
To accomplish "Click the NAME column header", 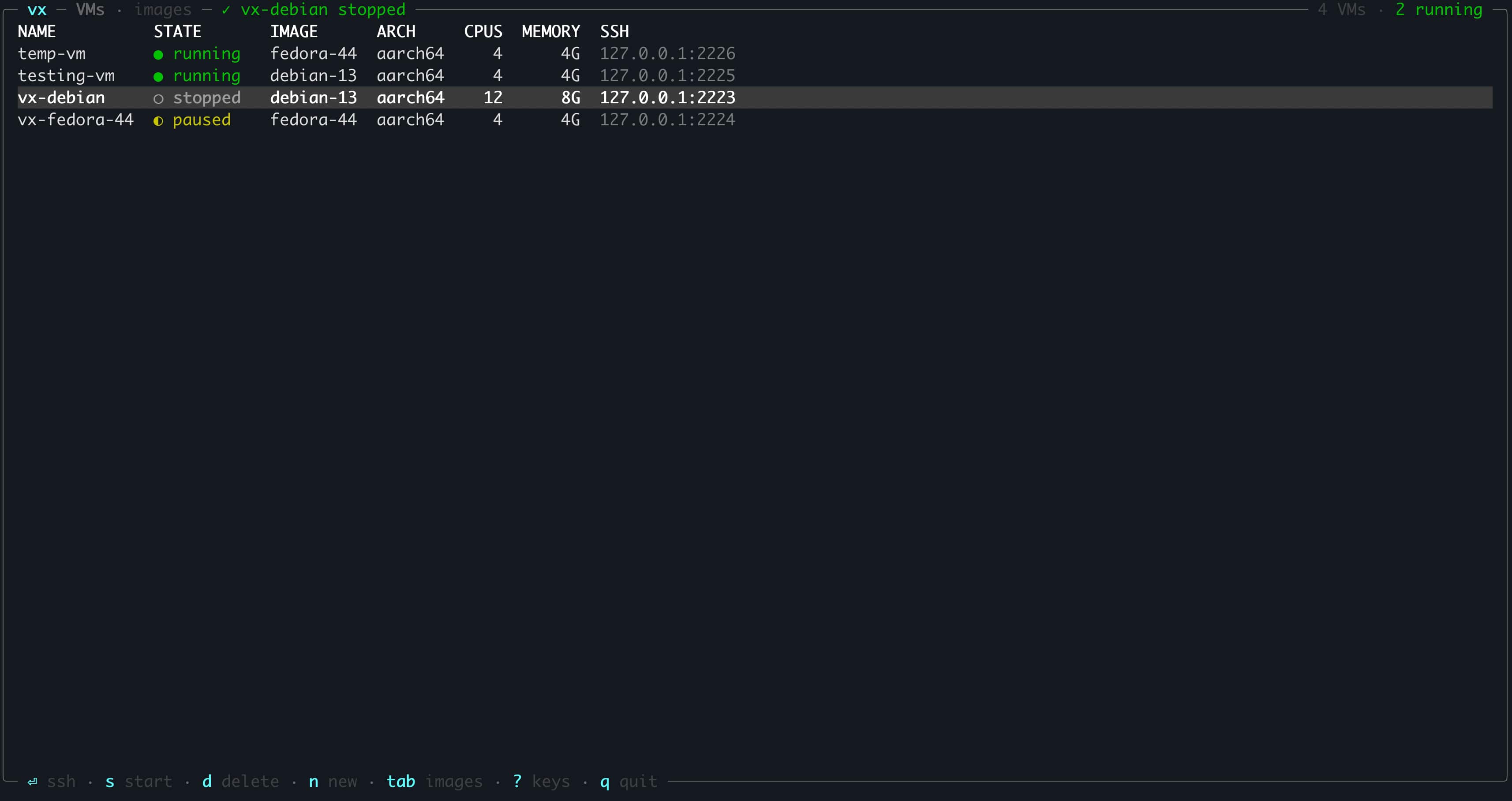I will tap(37, 31).
